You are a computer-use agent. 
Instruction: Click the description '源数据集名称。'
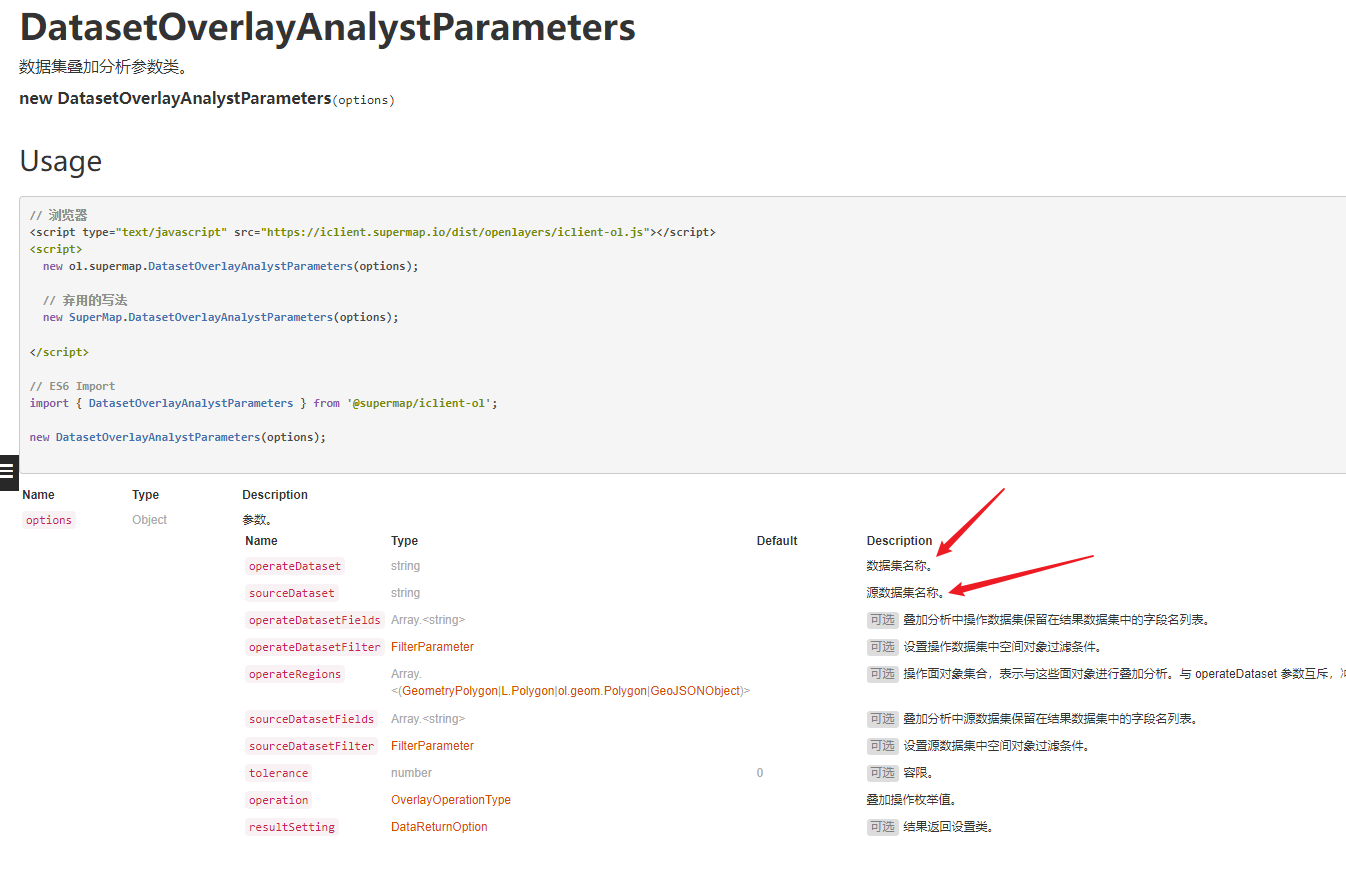pos(907,593)
